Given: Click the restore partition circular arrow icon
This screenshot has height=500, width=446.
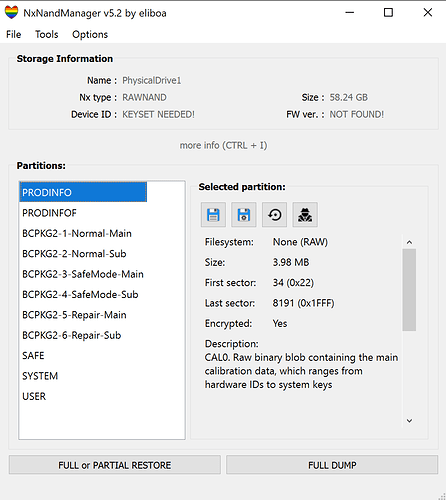Looking at the screenshot, I should [274, 215].
